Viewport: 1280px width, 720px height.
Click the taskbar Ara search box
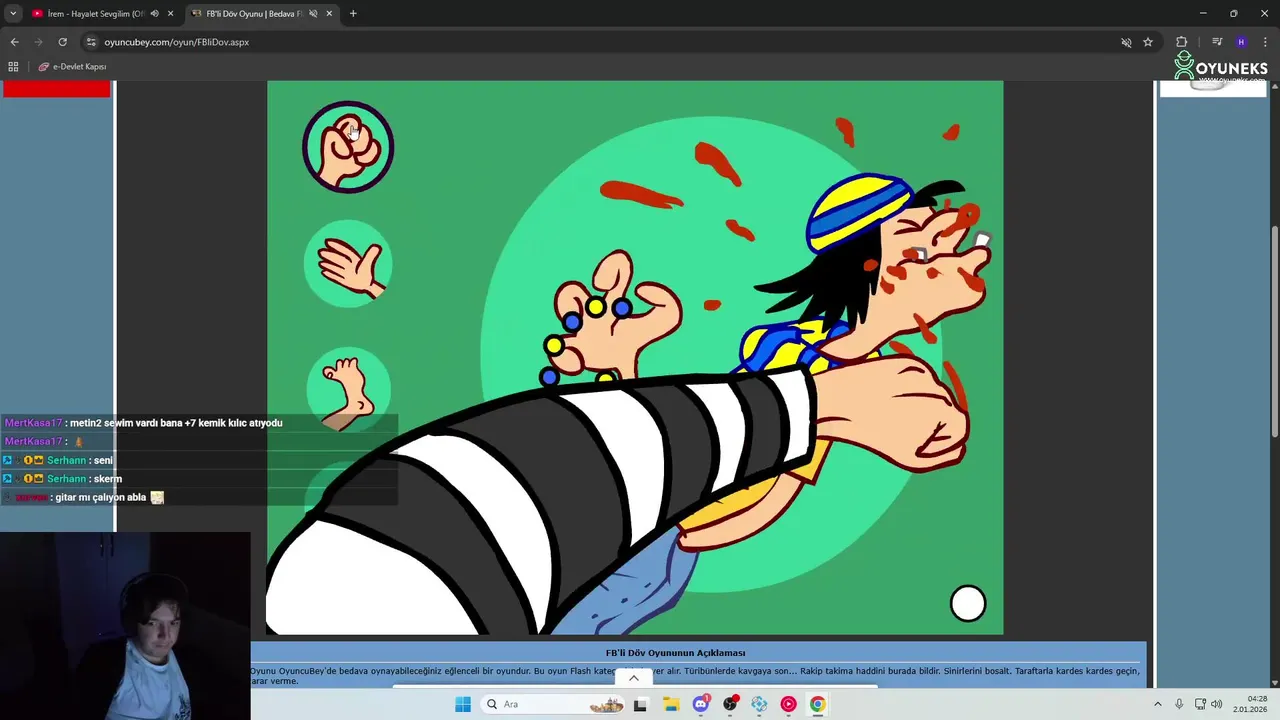point(552,704)
